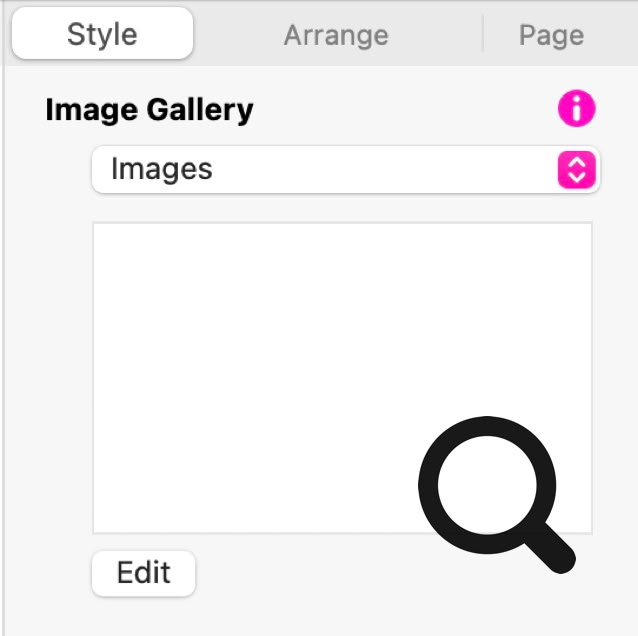The height and width of the screenshot is (636, 638).
Task: Open the Page tab
Action: coord(551,35)
